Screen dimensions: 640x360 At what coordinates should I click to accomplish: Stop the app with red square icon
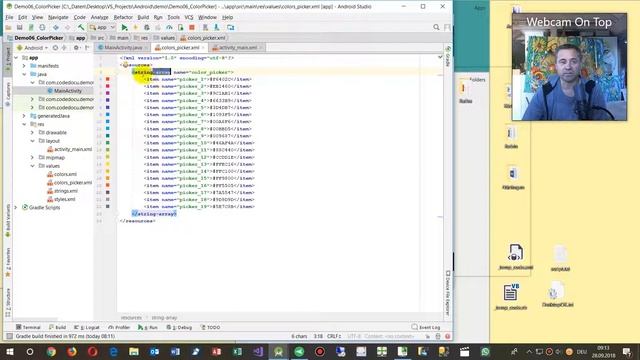pos(192,27)
